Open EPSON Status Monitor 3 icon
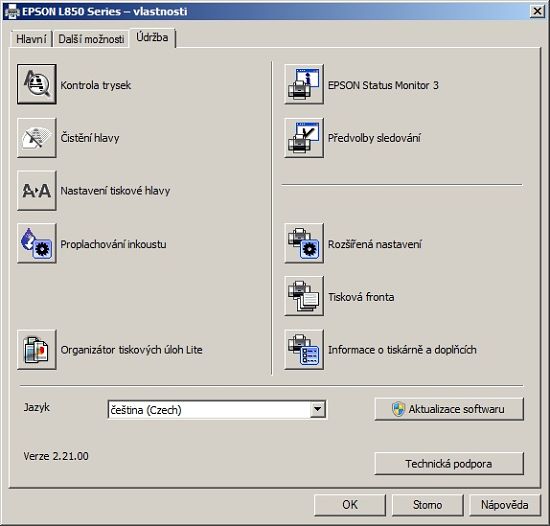The width and height of the screenshot is (550, 526). [304, 84]
